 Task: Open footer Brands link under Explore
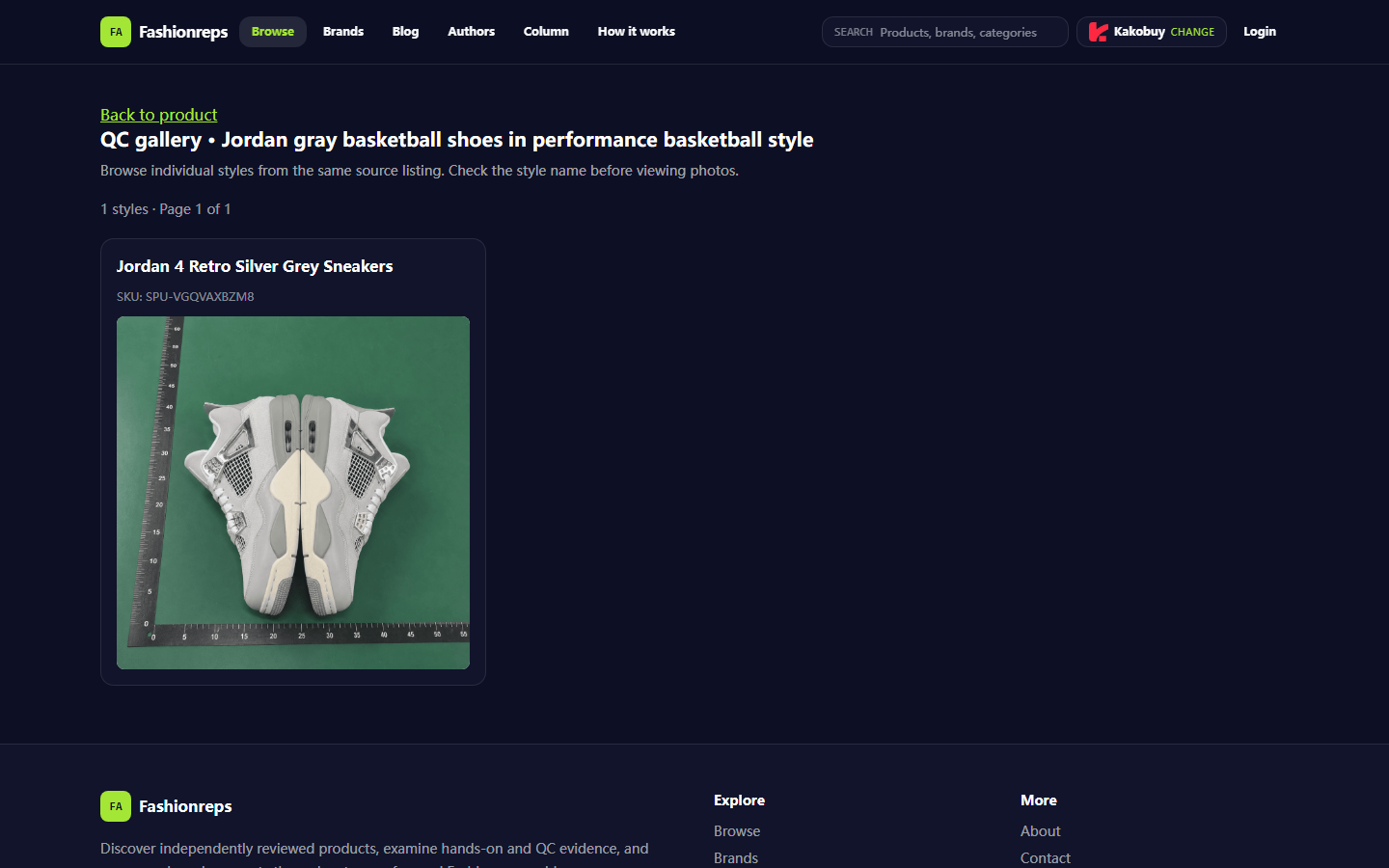(x=736, y=858)
